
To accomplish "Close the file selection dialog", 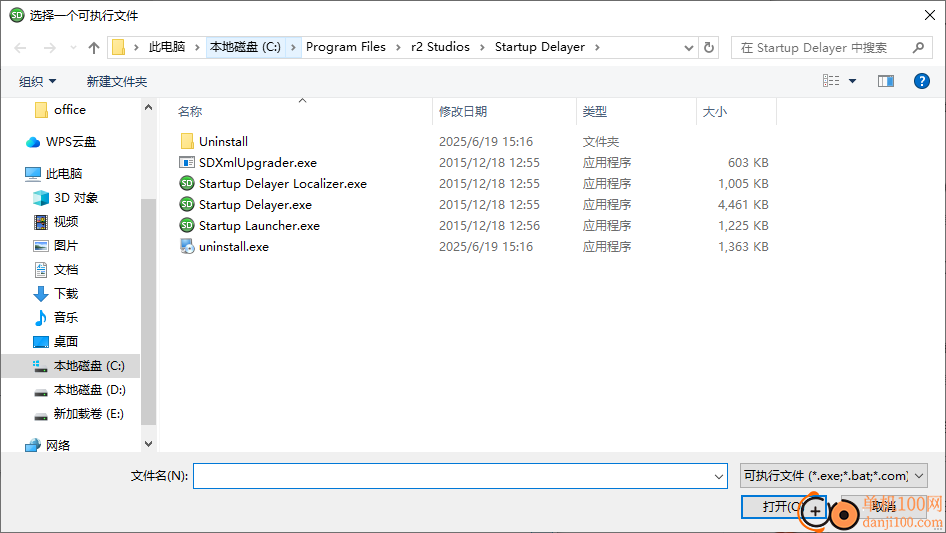I will click(x=930, y=15).
